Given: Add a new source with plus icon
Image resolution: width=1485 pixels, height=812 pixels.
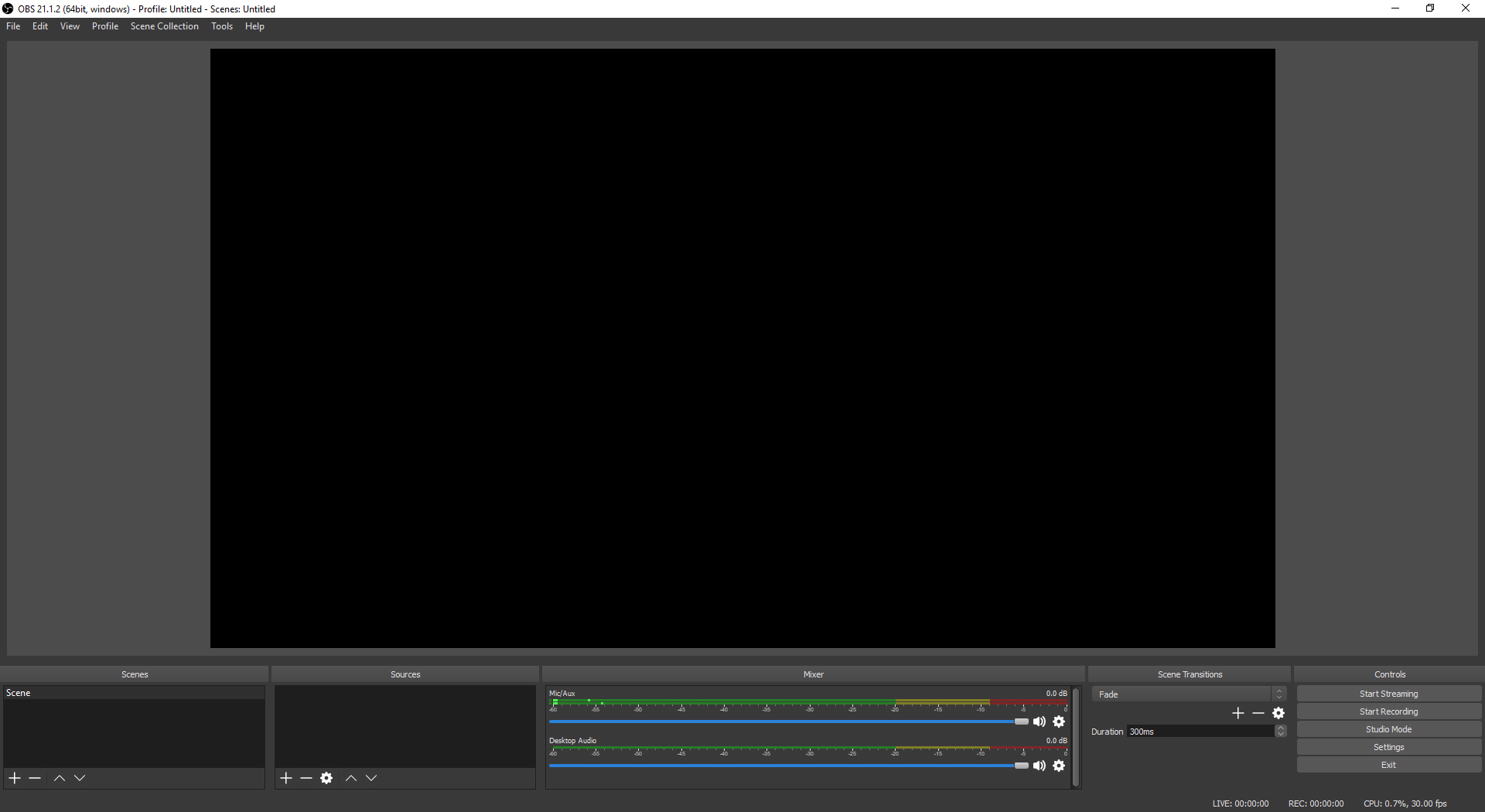Looking at the screenshot, I should pyautogui.click(x=286, y=778).
